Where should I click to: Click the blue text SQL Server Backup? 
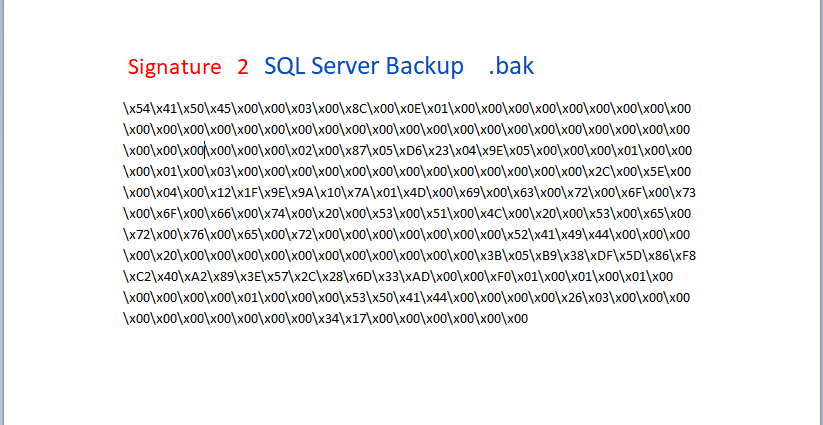coord(364,66)
